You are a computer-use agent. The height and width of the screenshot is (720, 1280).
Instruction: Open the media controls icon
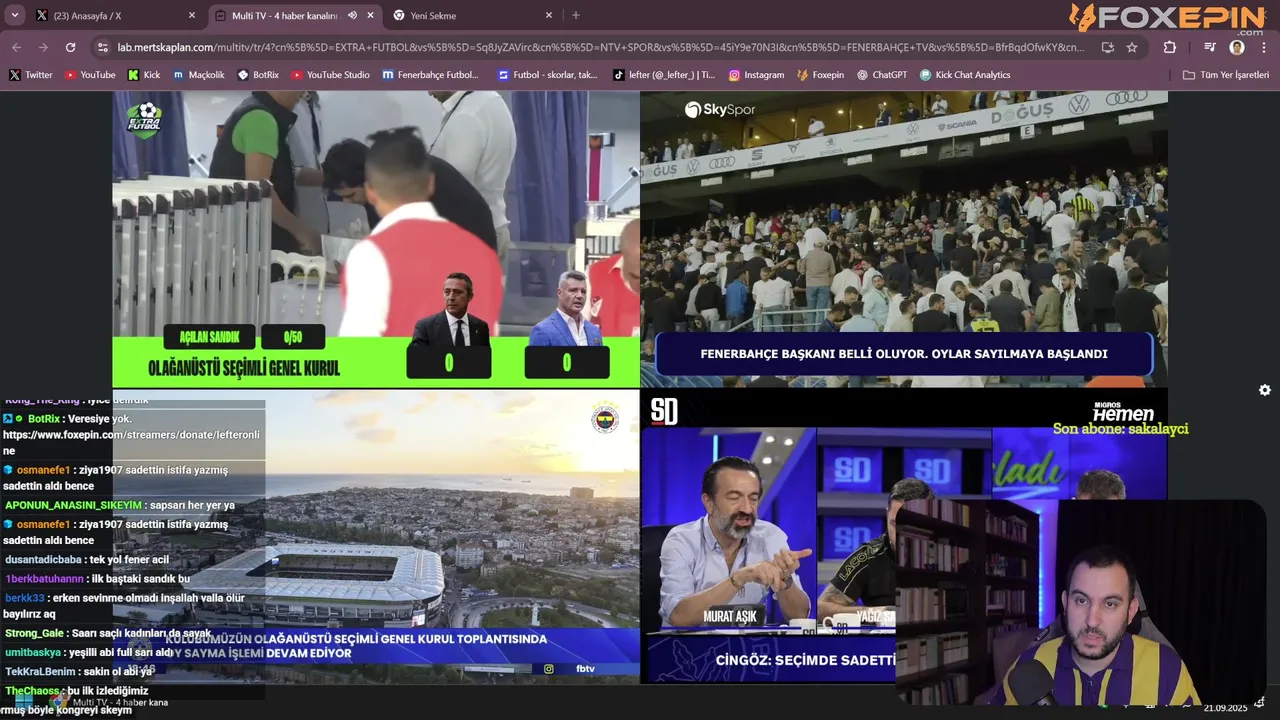[x=1210, y=47]
